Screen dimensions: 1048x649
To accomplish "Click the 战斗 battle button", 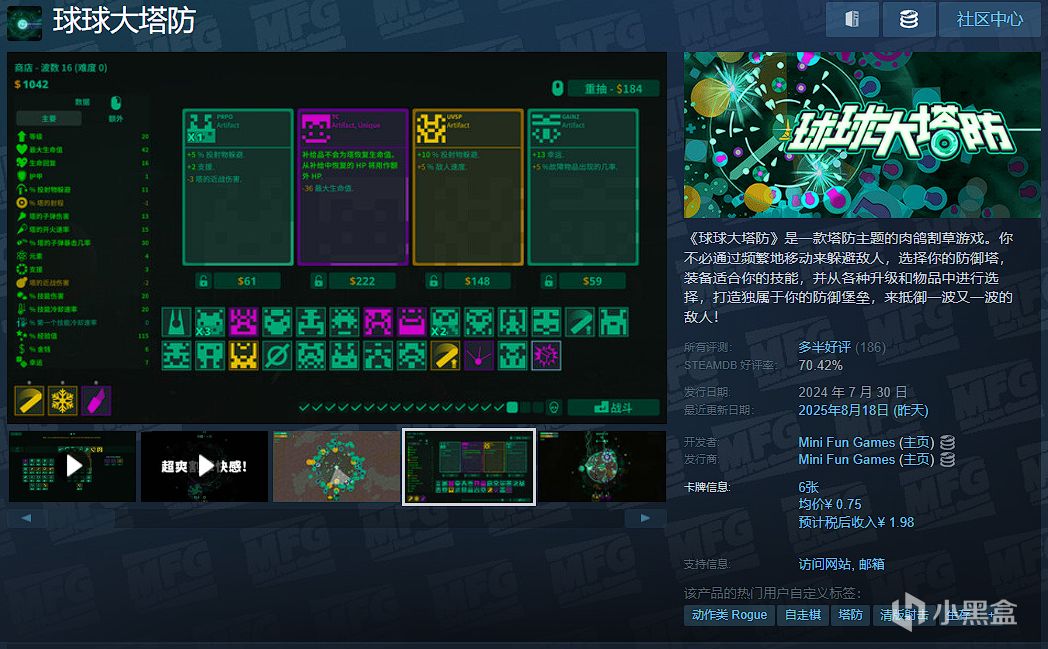I will (x=614, y=407).
